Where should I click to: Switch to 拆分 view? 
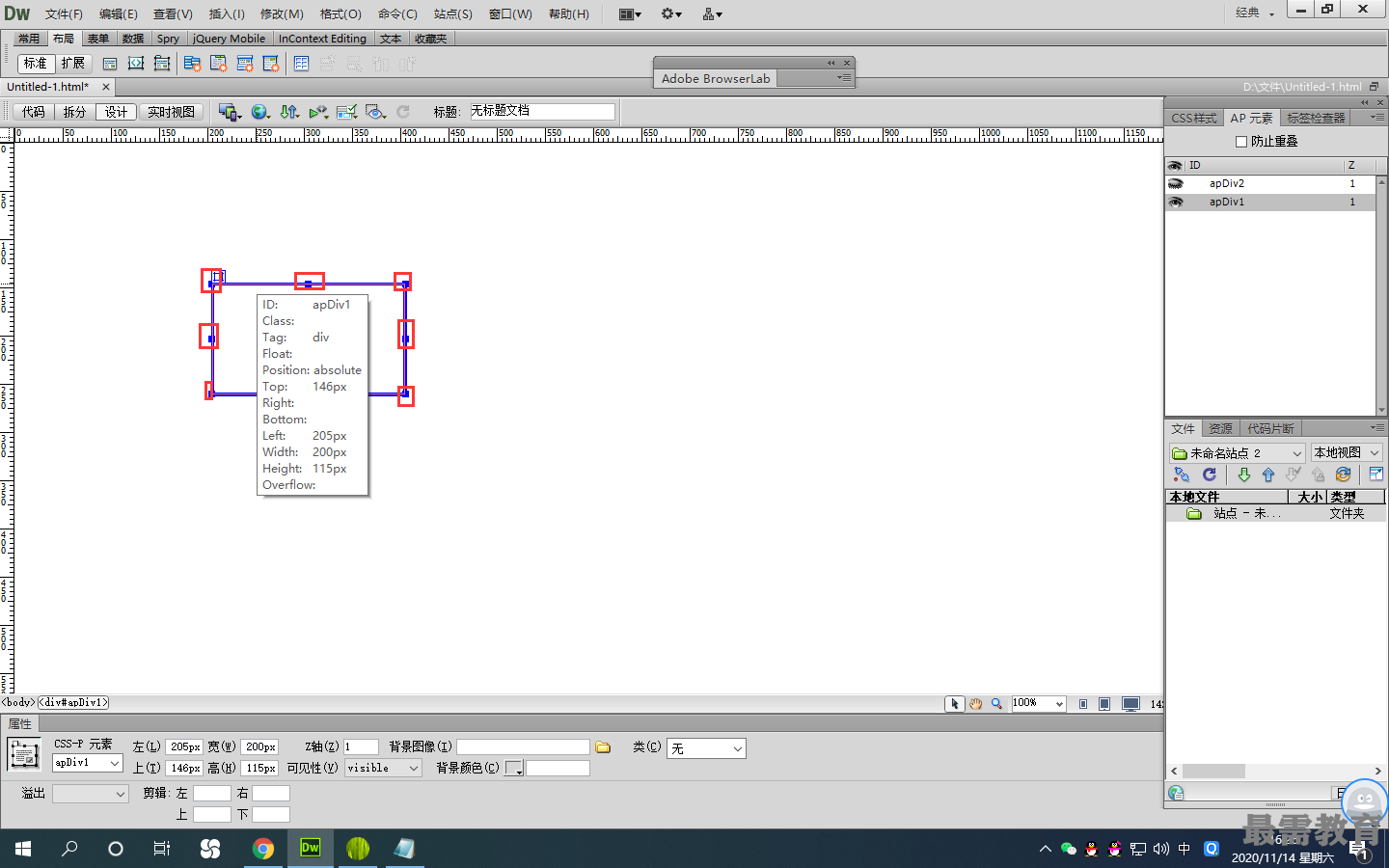tap(75, 112)
